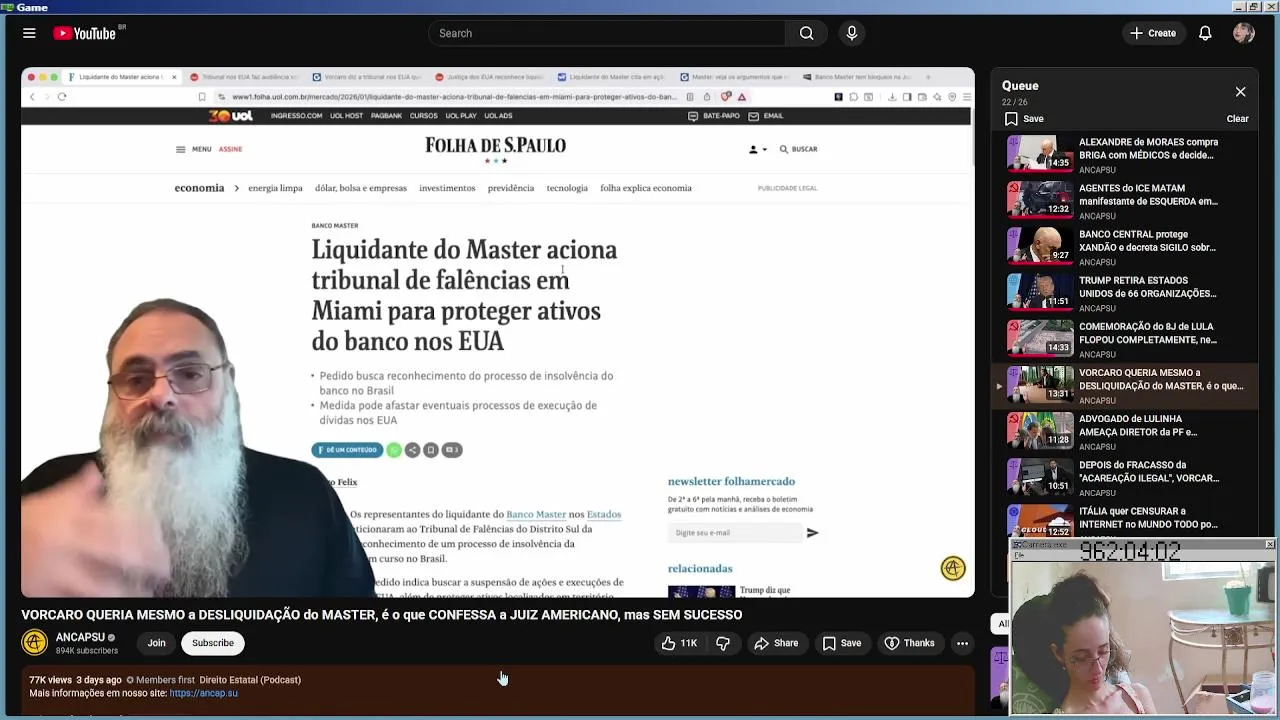The height and width of the screenshot is (720, 1280).
Task: Open COMEMORAÇÃO do 8J de LULA video
Action: click(x=1124, y=338)
